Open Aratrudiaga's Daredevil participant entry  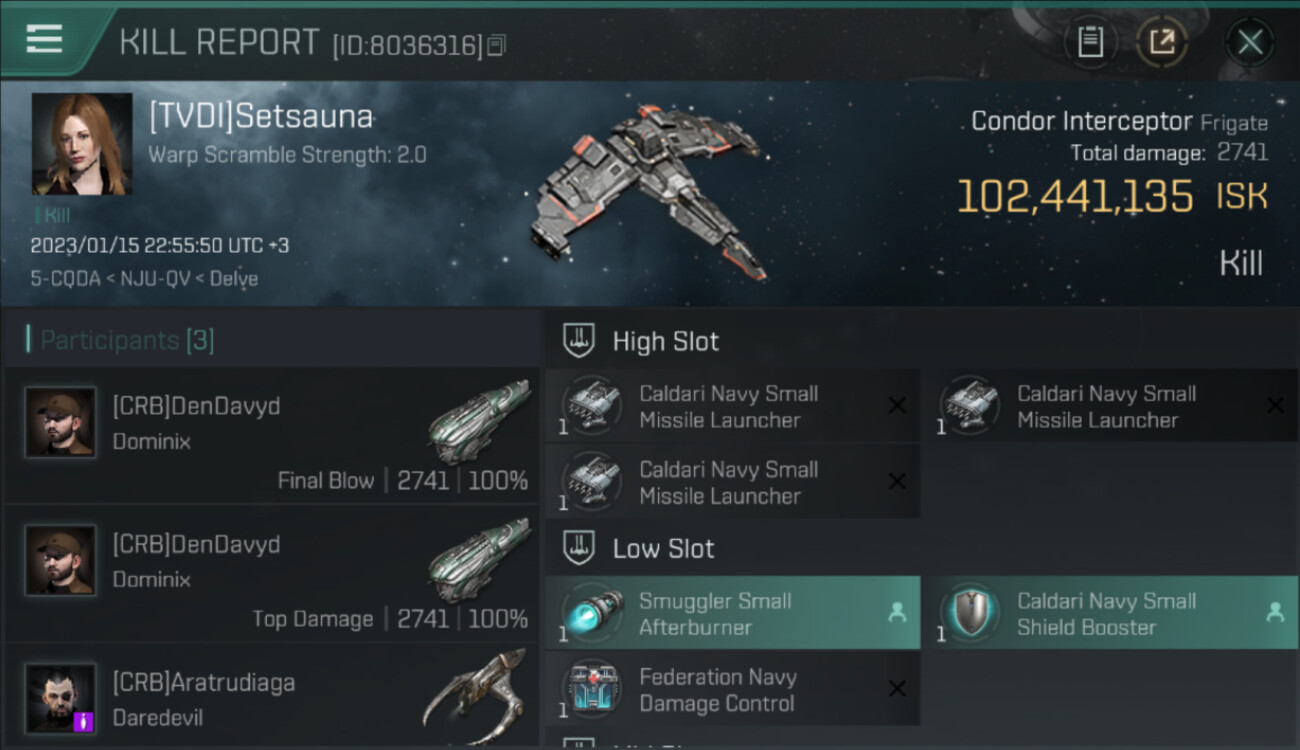271,696
